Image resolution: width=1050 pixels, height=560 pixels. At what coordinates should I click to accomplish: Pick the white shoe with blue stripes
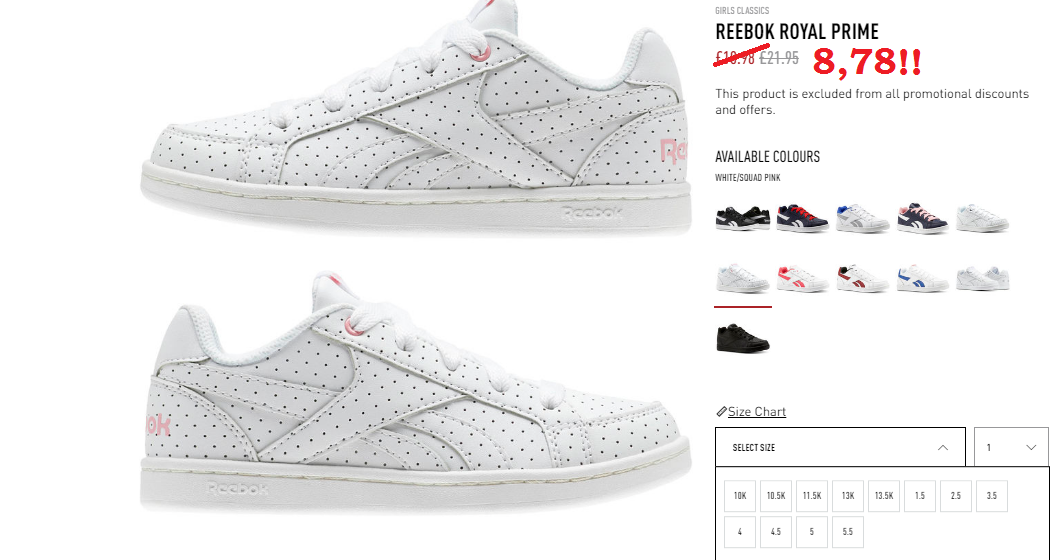click(x=923, y=278)
